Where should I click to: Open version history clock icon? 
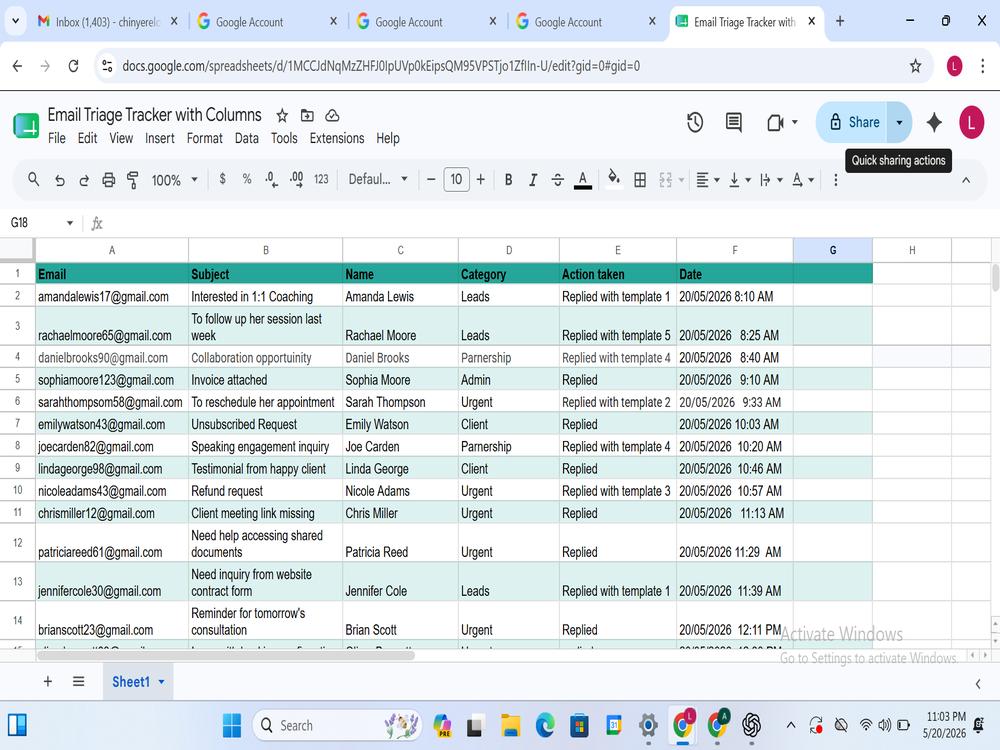coord(695,122)
